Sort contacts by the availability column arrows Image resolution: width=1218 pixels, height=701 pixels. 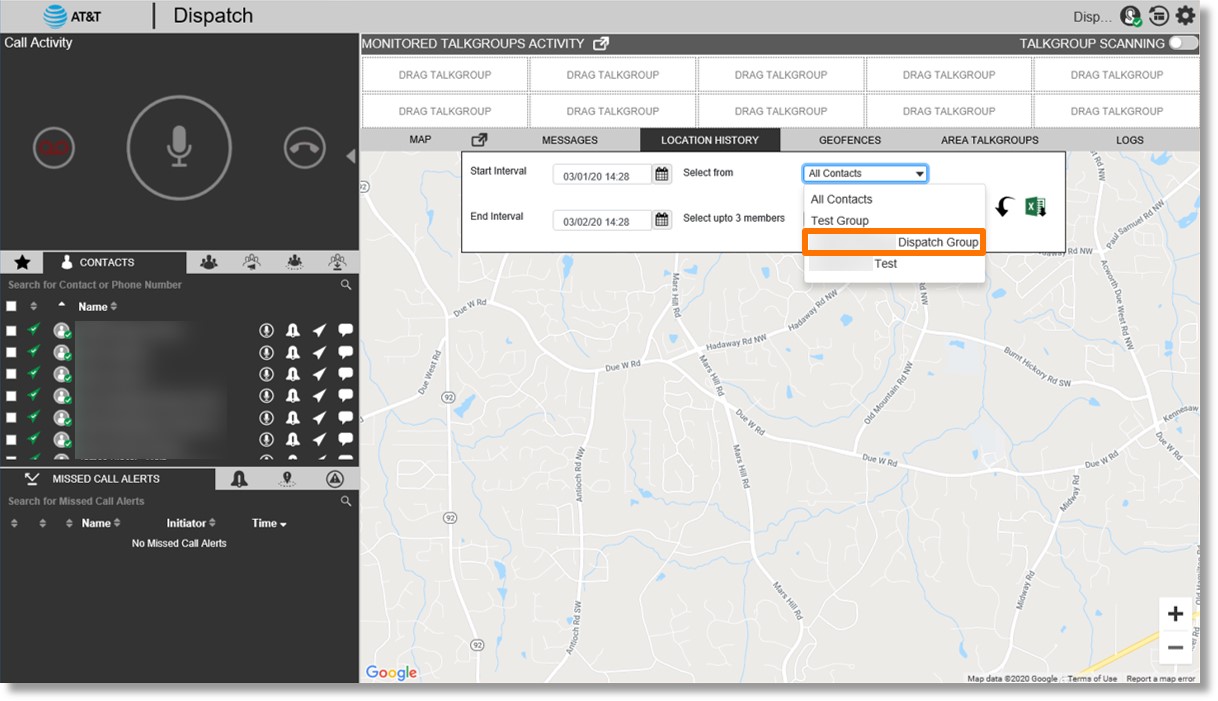(x=34, y=306)
